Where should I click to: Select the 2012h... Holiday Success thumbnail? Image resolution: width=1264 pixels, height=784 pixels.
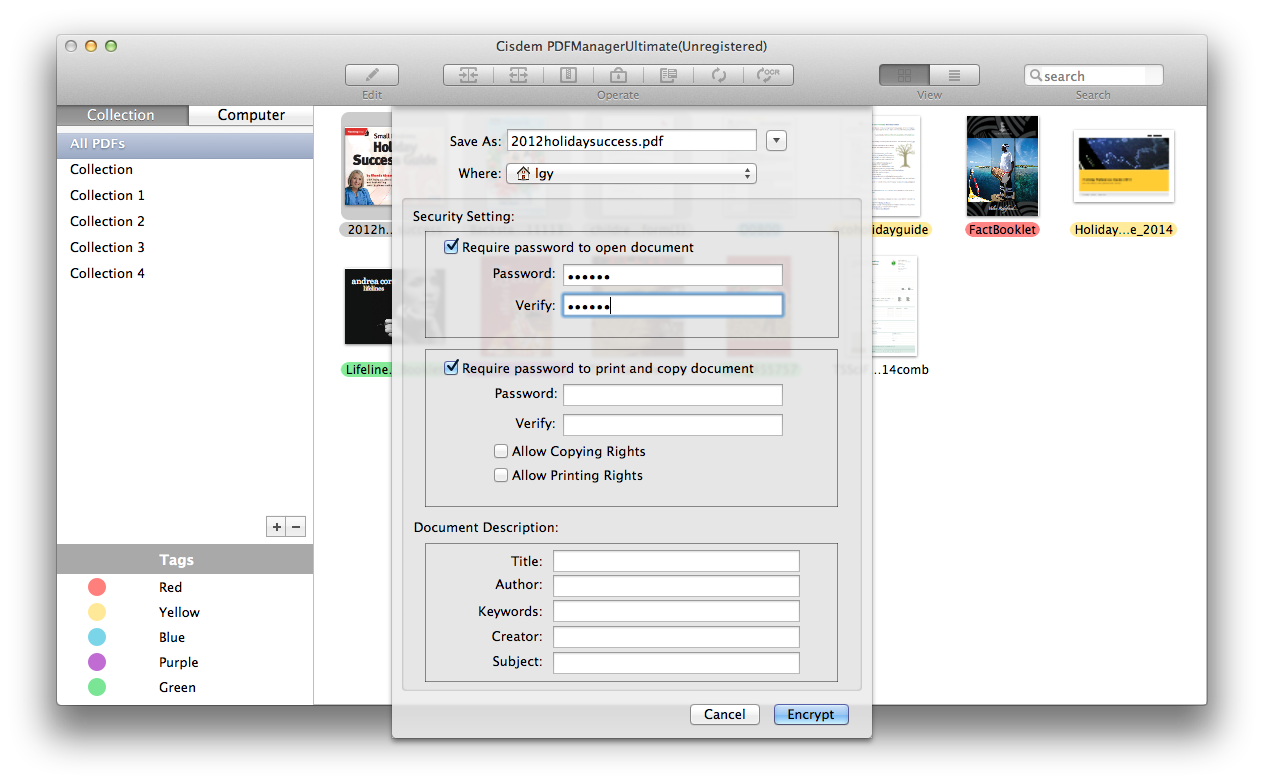(x=366, y=166)
